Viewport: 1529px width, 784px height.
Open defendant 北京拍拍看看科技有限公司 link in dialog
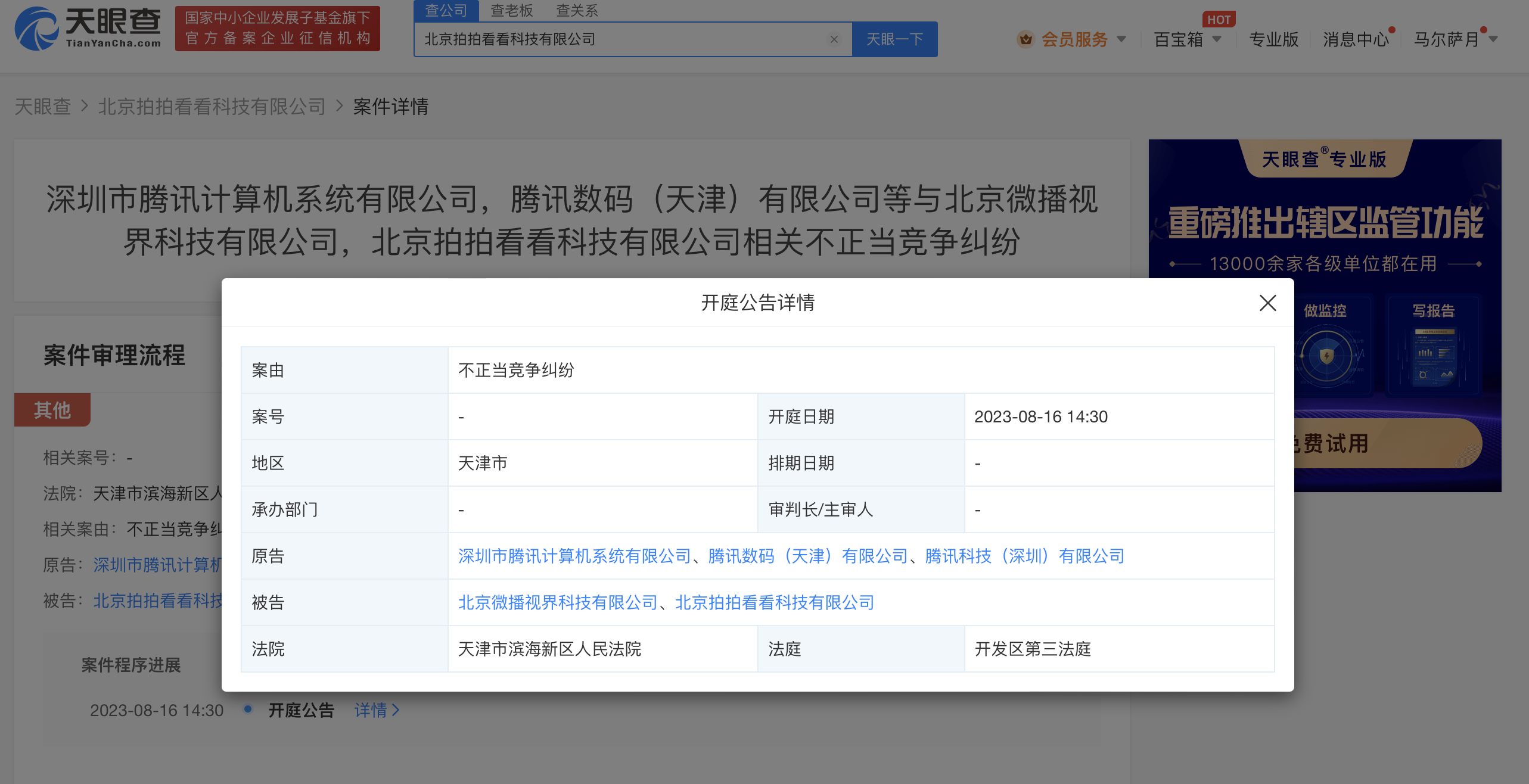(x=774, y=602)
